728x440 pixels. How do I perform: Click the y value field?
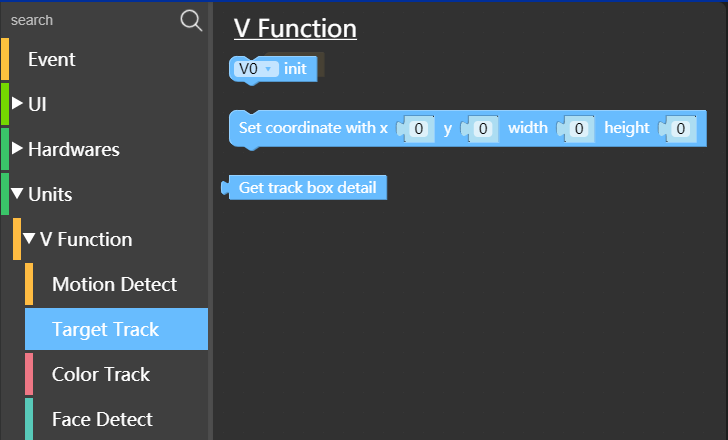pyautogui.click(x=483, y=129)
